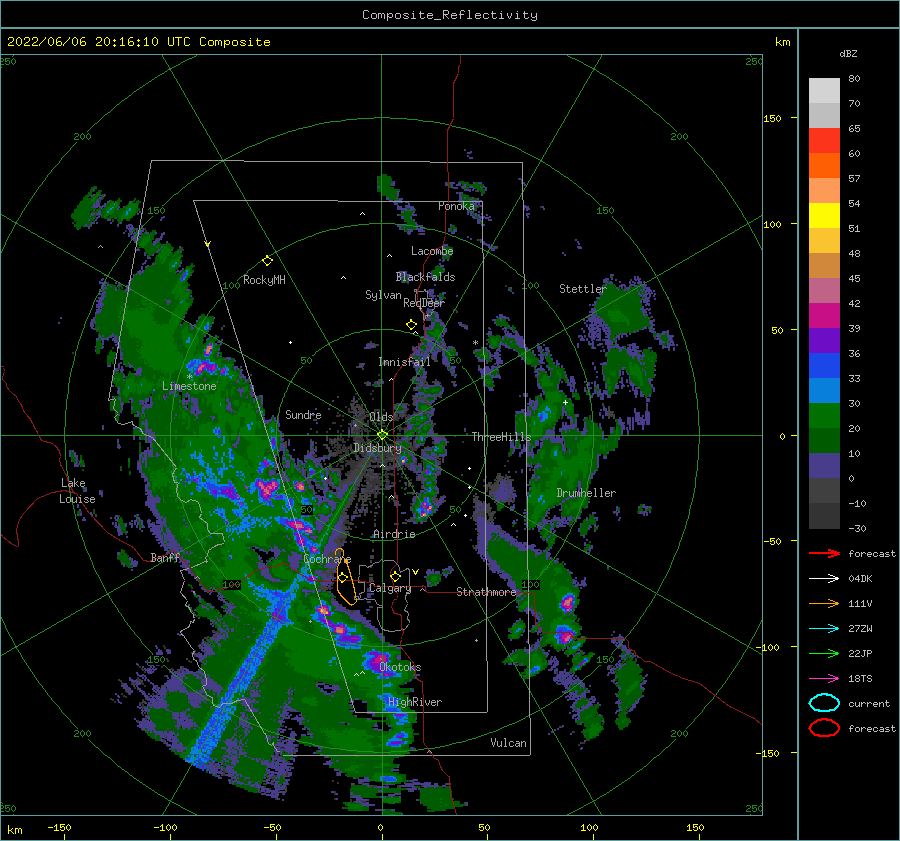Image resolution: width=900 pixels, height=841 pixels.
Task: Click the Limestone label
Action: point(189,386)
